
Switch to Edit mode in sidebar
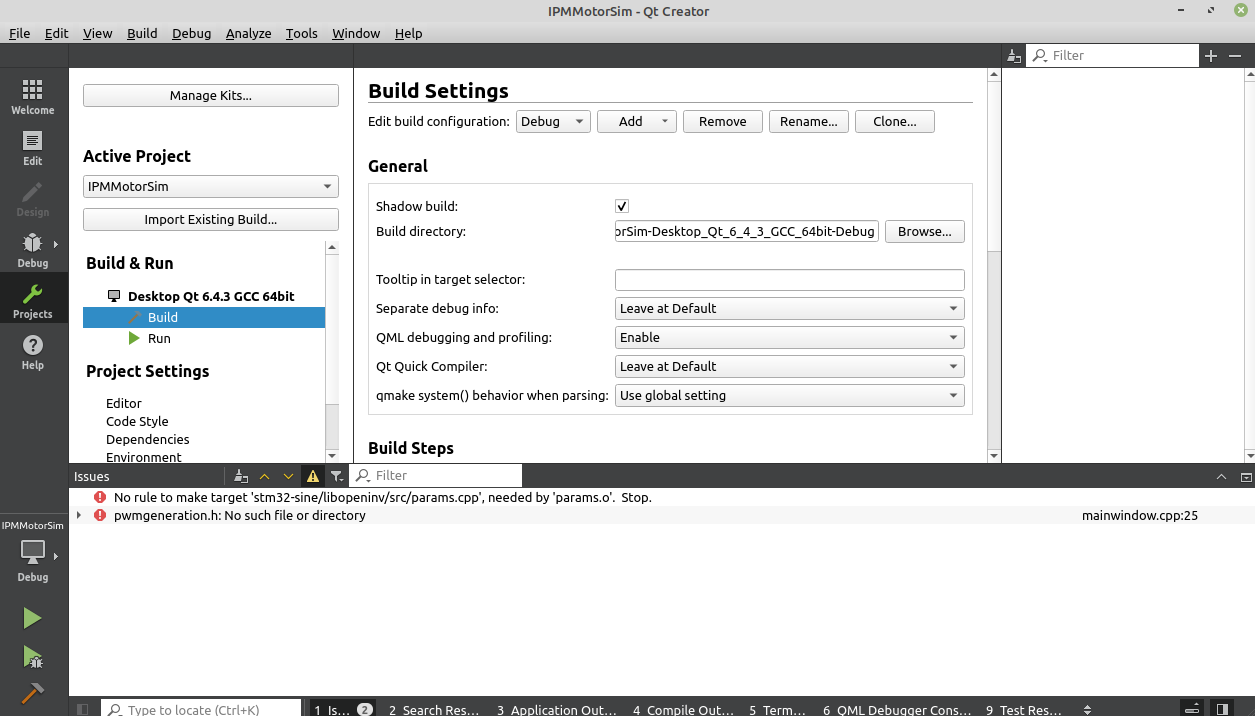[x=32, y=148]
